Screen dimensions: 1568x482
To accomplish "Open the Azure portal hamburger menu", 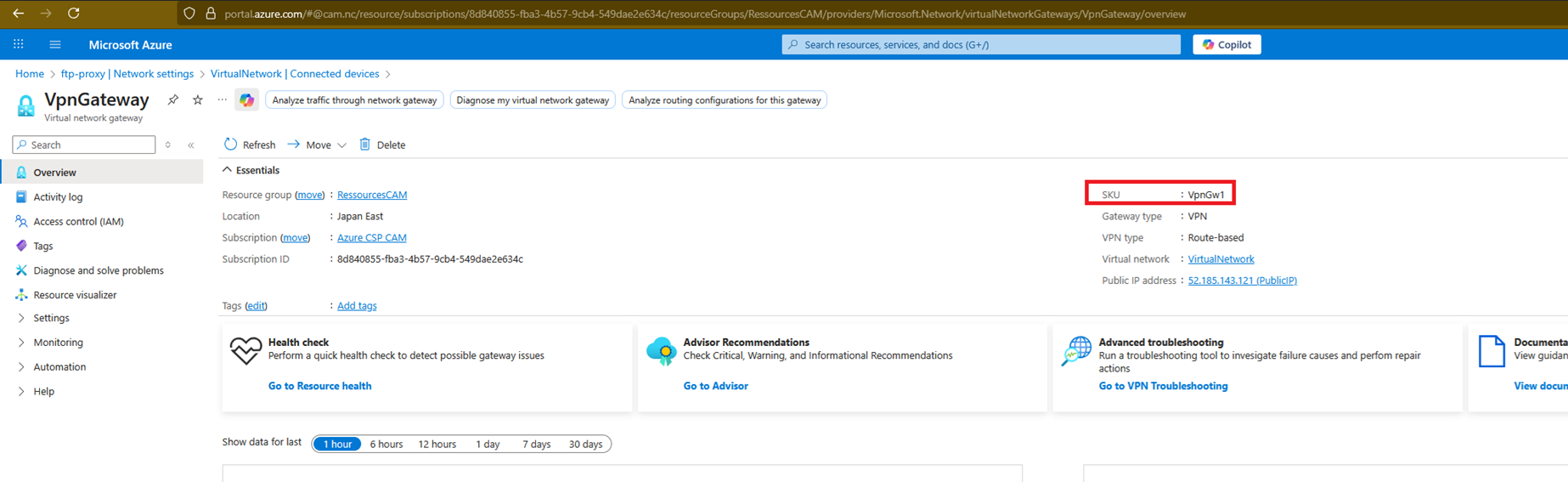I will (x=55, y=44).
